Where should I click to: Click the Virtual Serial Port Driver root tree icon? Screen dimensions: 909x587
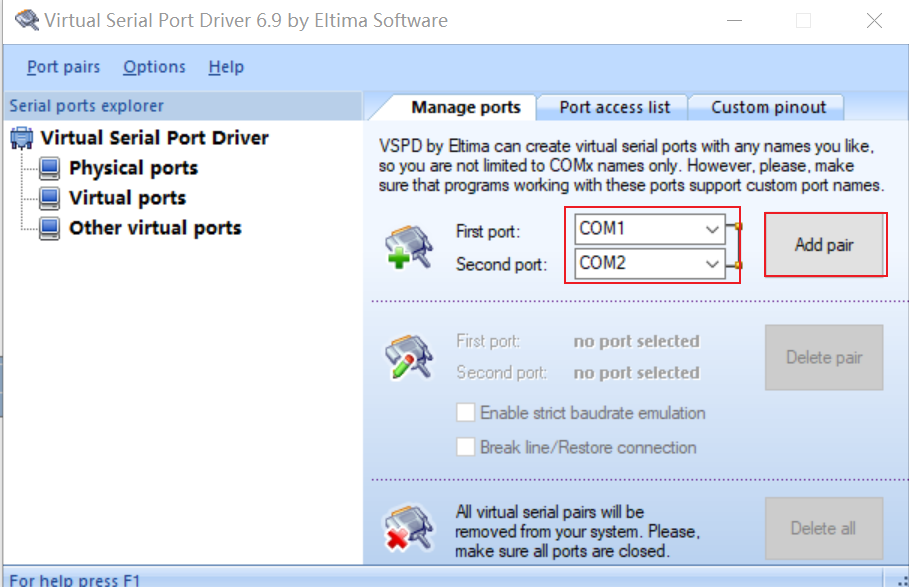click(22, 138)
